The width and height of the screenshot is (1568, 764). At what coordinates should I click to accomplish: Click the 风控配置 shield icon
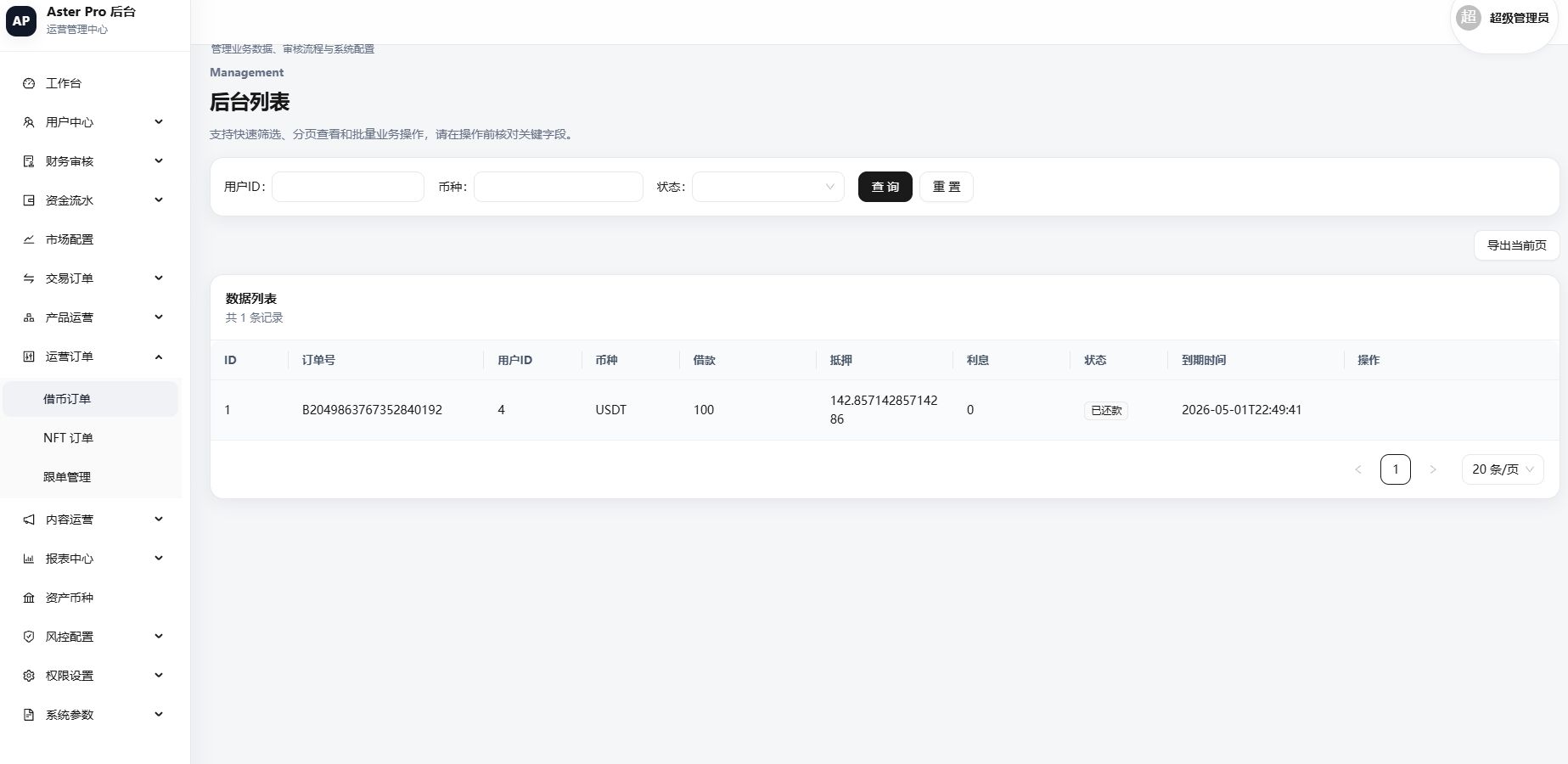[29, 637]
